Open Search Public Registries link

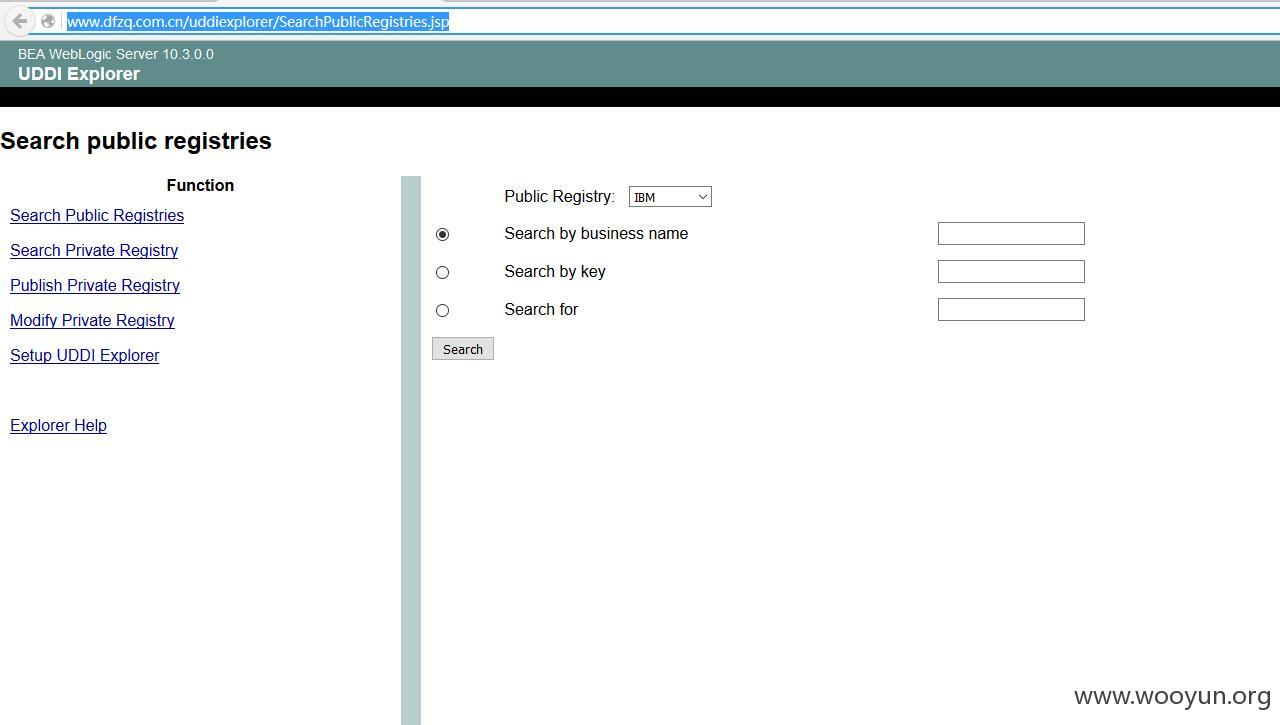(x=97, y=215)
